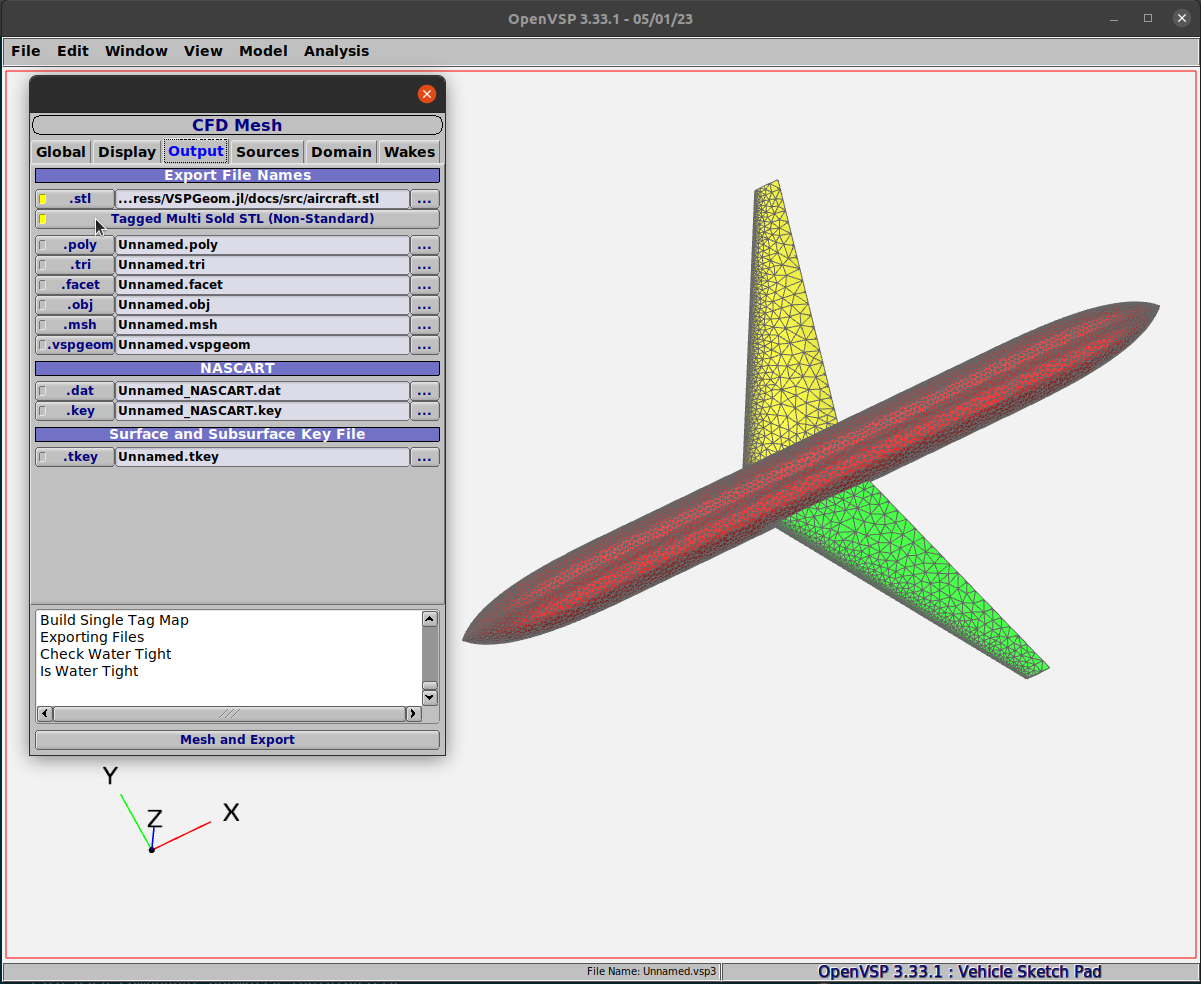Click the log console scroll down arrow
The image size is (1201, 984).
point(430,697)
